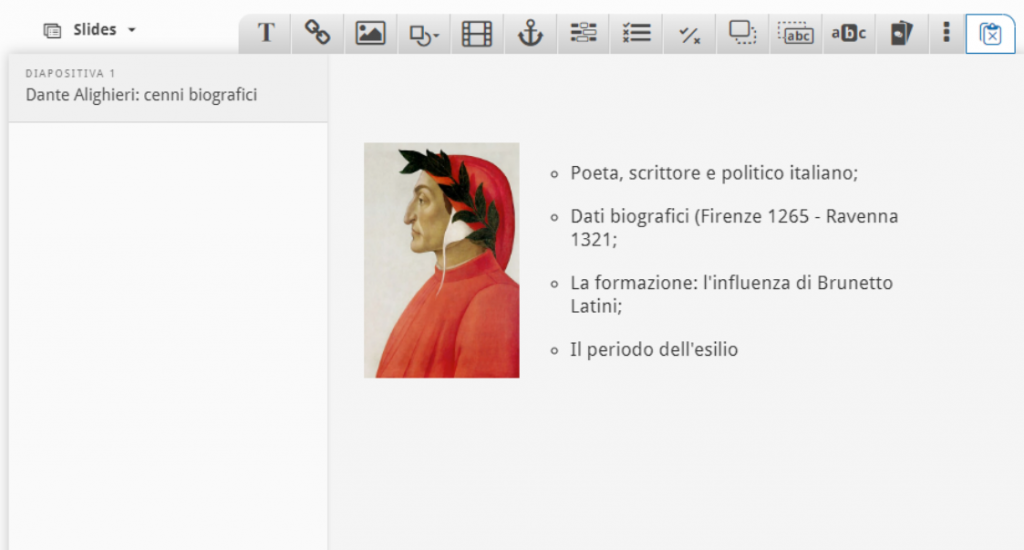Insert a video with film icon
Viewport: 1024px width, 550px height.
pos(477,33)
